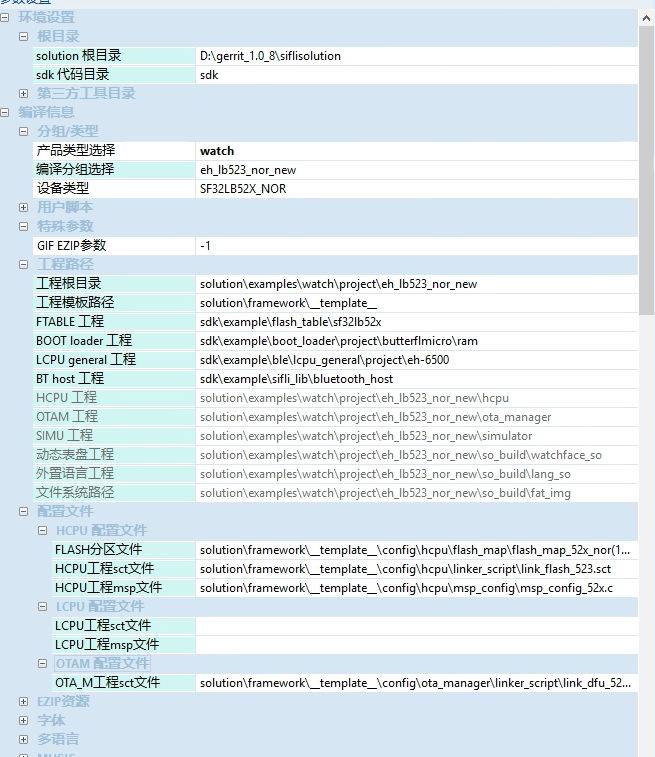Click the FLASH分区文件 path value
Image resolution: width=655 pixels, height=757 pixels.
point(417,550)
